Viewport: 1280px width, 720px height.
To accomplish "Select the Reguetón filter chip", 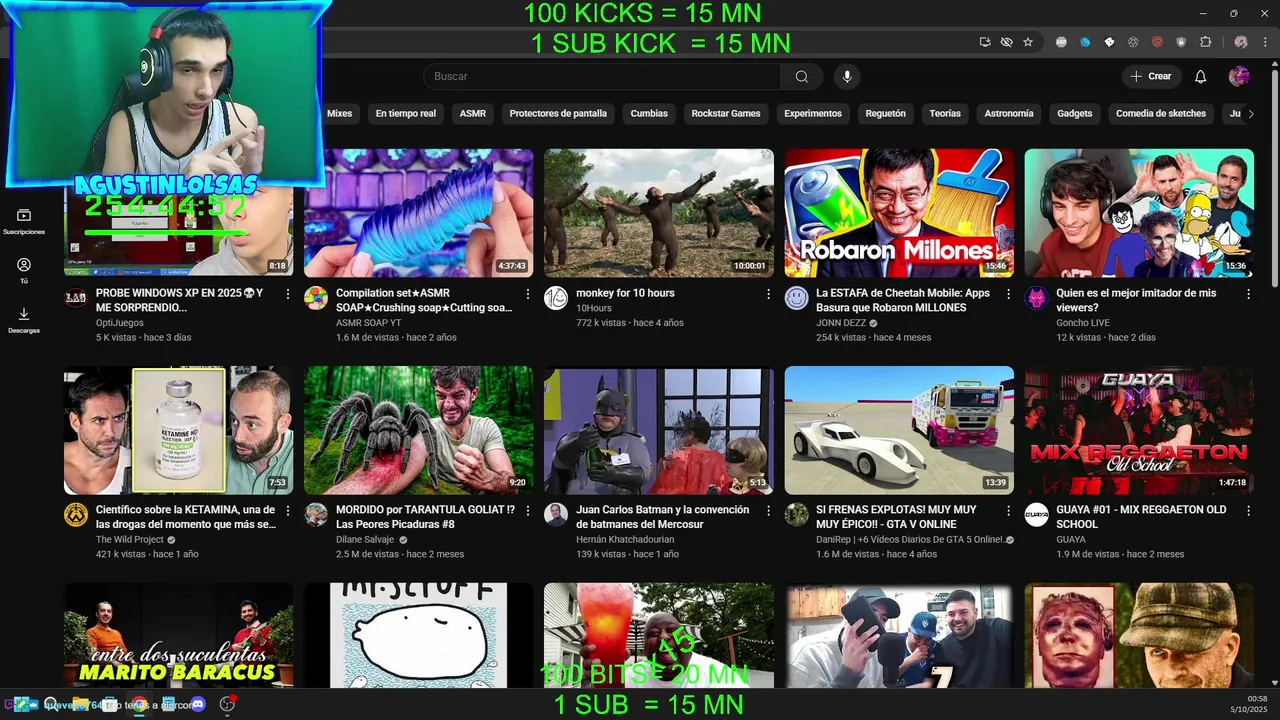I will click(x=885, y=114).
